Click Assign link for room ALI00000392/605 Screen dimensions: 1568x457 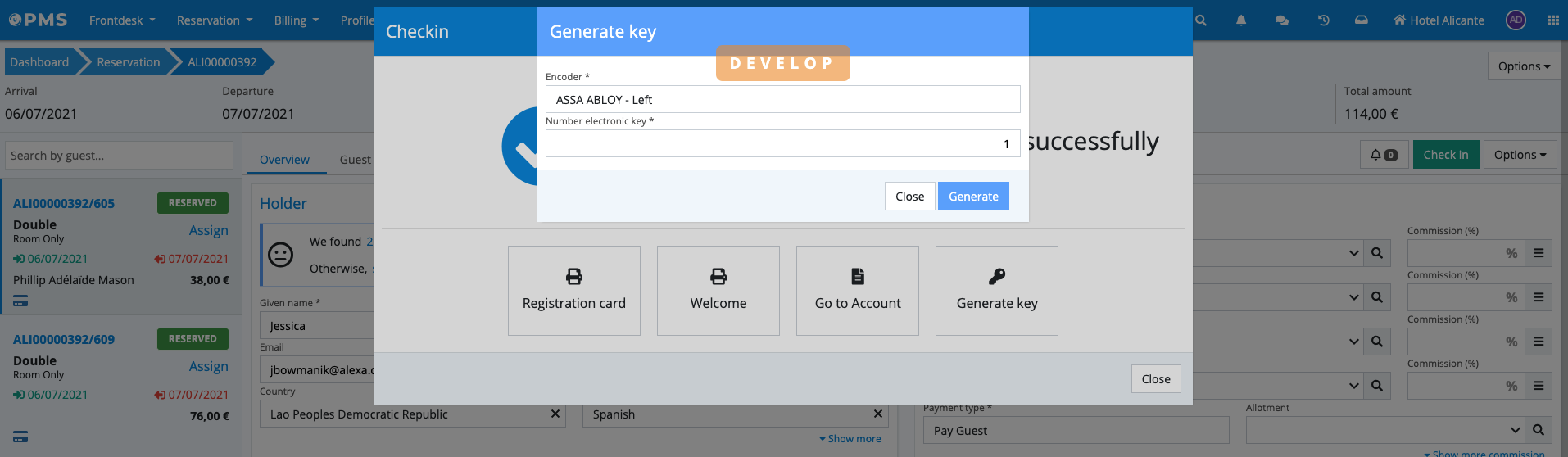[x=208, y=231]
